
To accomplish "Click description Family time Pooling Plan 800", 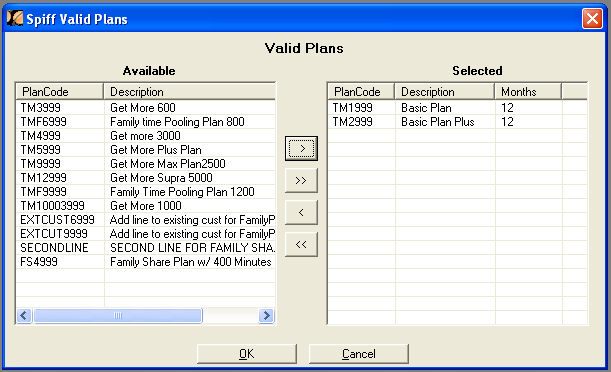I will click(177, 122).
